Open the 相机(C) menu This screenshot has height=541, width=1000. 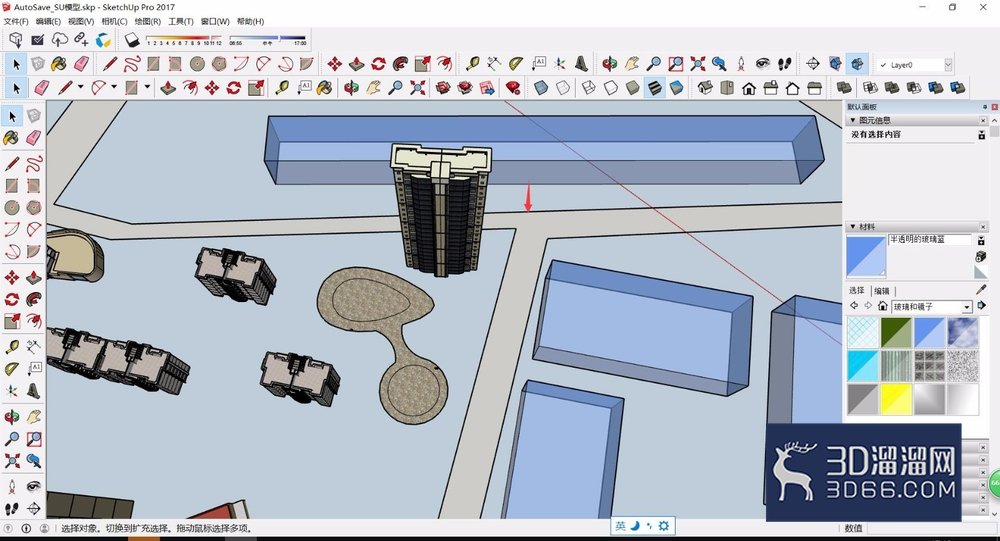[114, 21]
